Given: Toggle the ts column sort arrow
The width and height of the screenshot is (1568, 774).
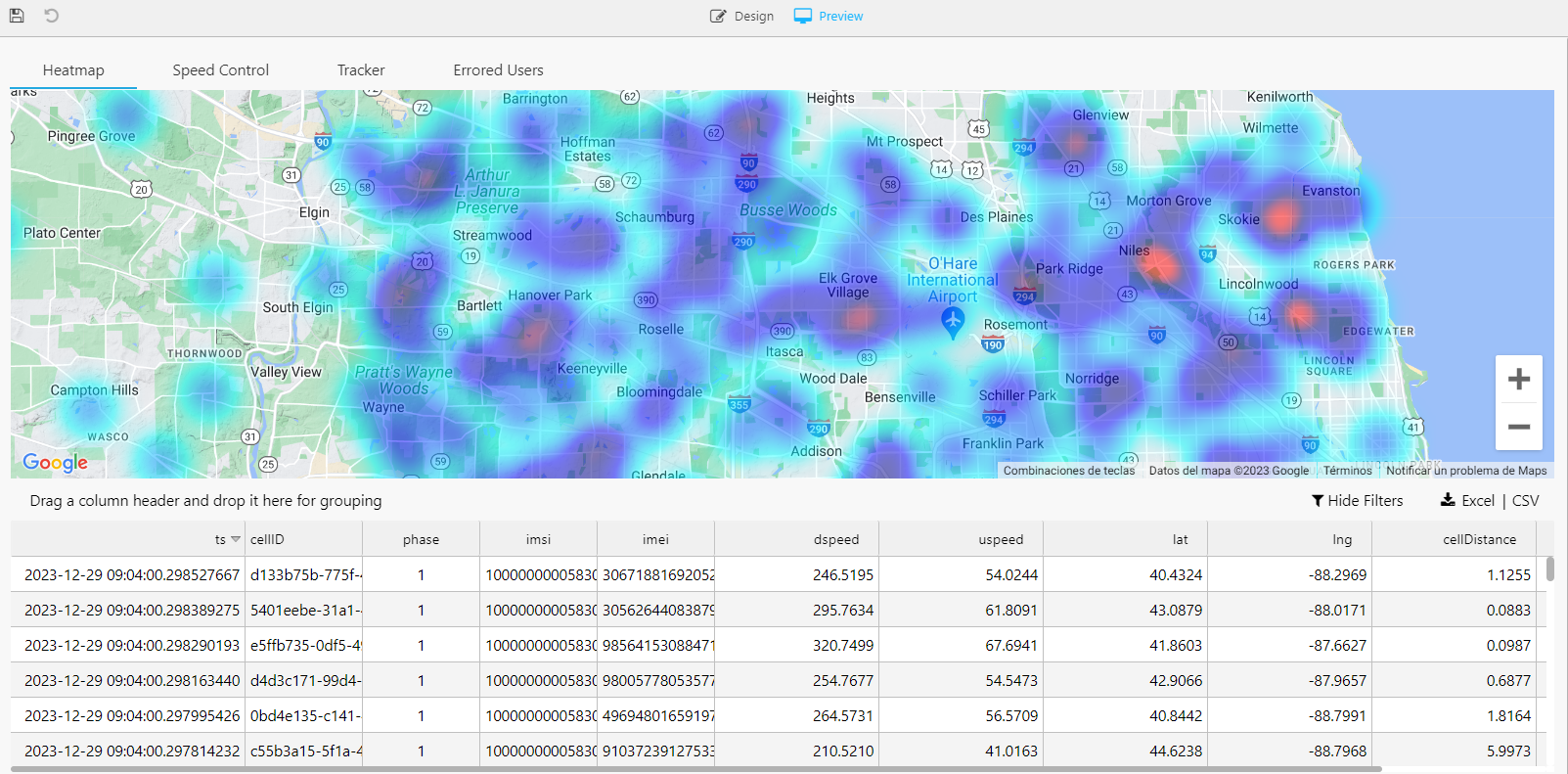Looking at the screenshot, I should pyautogui.click(x=236, y=539).
